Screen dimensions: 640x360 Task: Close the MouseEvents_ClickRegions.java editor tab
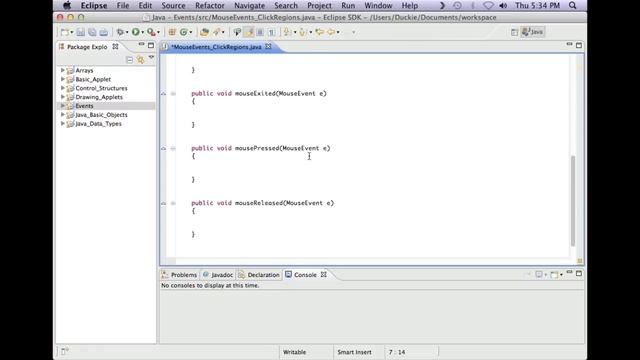(x=268, y=47)
